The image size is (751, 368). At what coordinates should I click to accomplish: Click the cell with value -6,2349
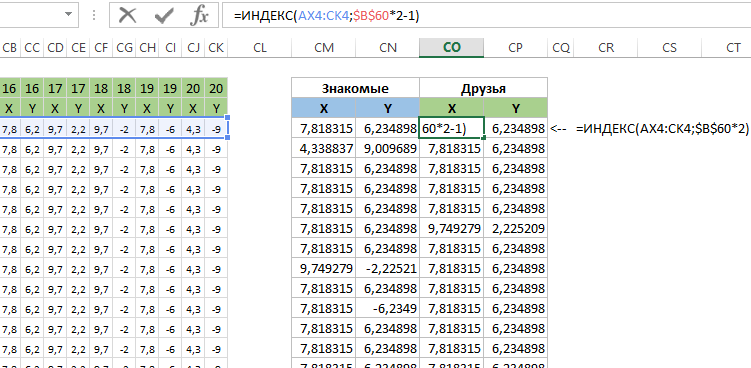388,309
